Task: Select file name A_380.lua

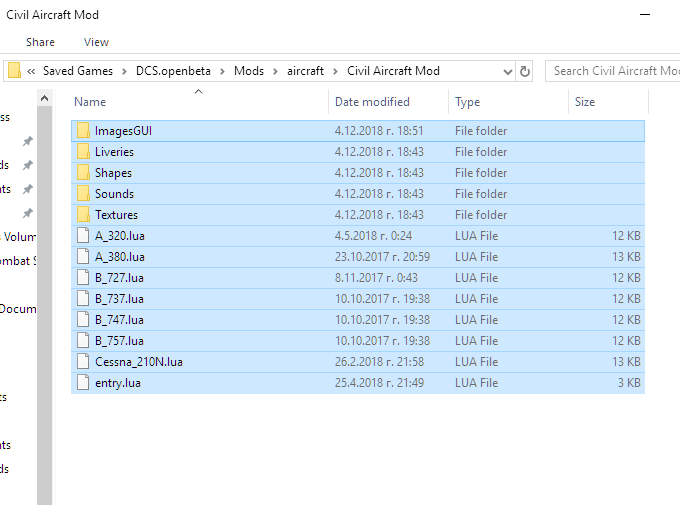Action: click(x=120, y=257)
